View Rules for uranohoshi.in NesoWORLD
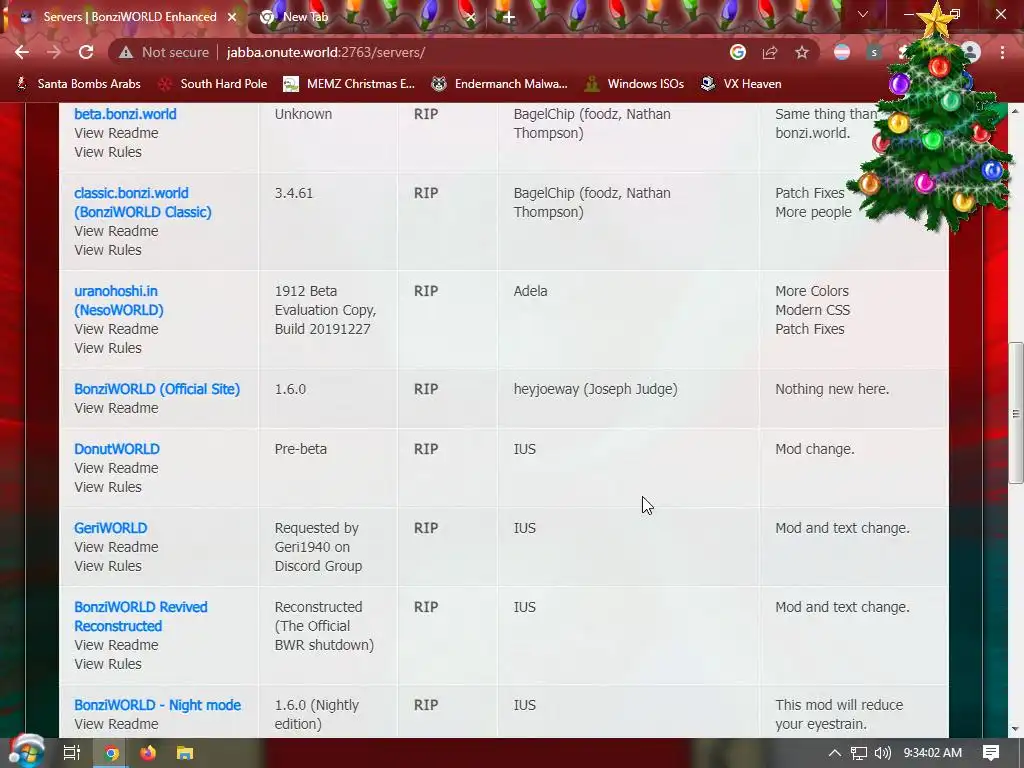Viewport: 1024px width, 768px height. 108,347
